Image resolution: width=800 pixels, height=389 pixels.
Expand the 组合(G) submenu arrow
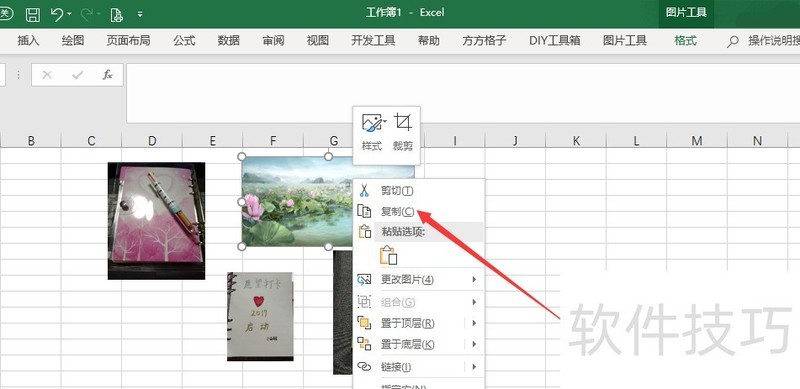pyautogui.click(x=474, y=302)
